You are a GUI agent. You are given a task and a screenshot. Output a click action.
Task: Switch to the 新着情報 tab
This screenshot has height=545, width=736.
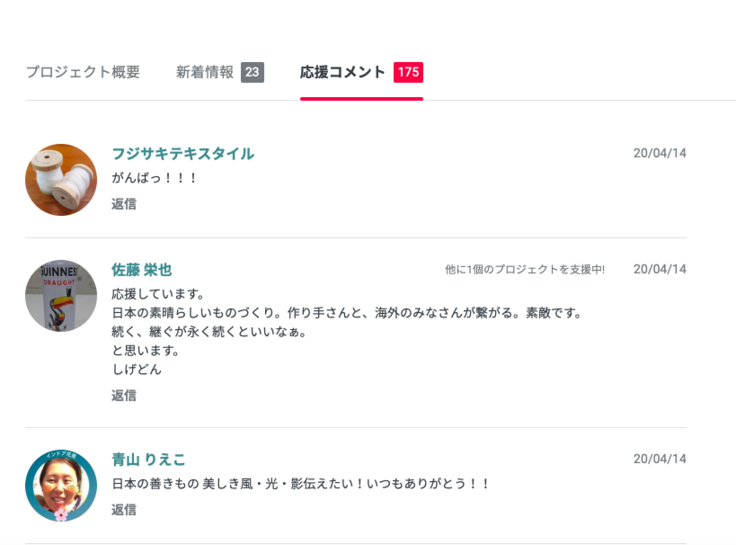[x=205, y=72]
